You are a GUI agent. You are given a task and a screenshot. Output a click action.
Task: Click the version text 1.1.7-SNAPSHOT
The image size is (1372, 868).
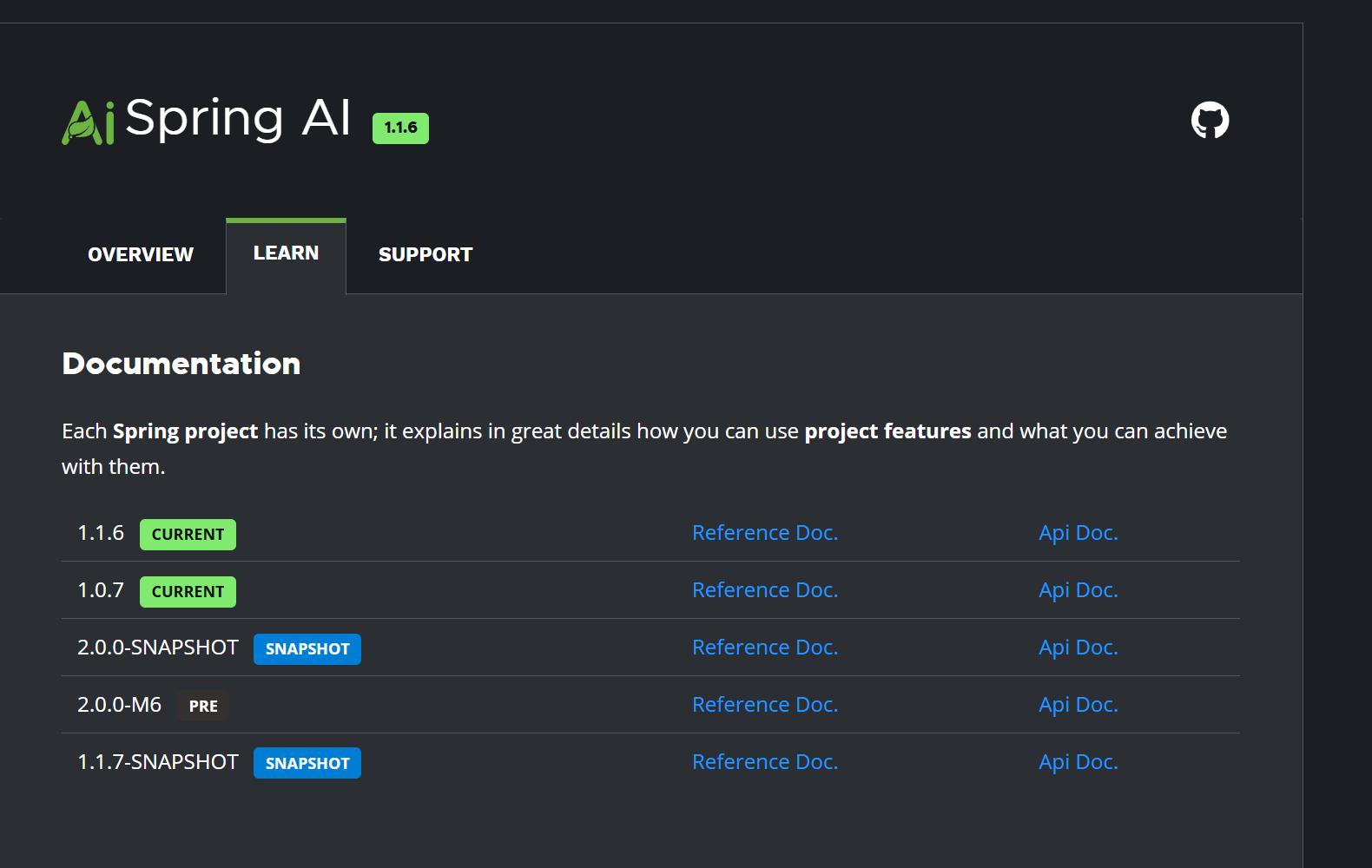point(158,762)
